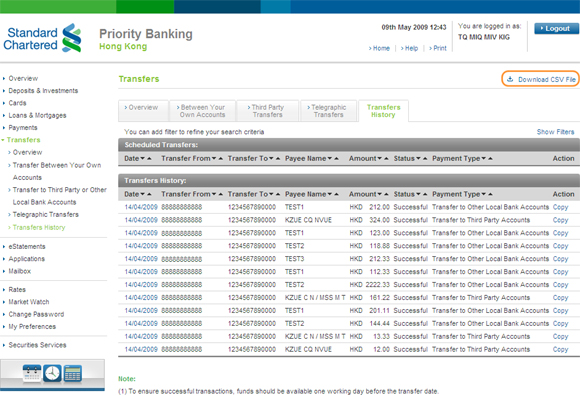The width and height of the screenshot is (580, 396).
Task: Sort Transfers History by Transfer To descending arrow
Action: 271,194
